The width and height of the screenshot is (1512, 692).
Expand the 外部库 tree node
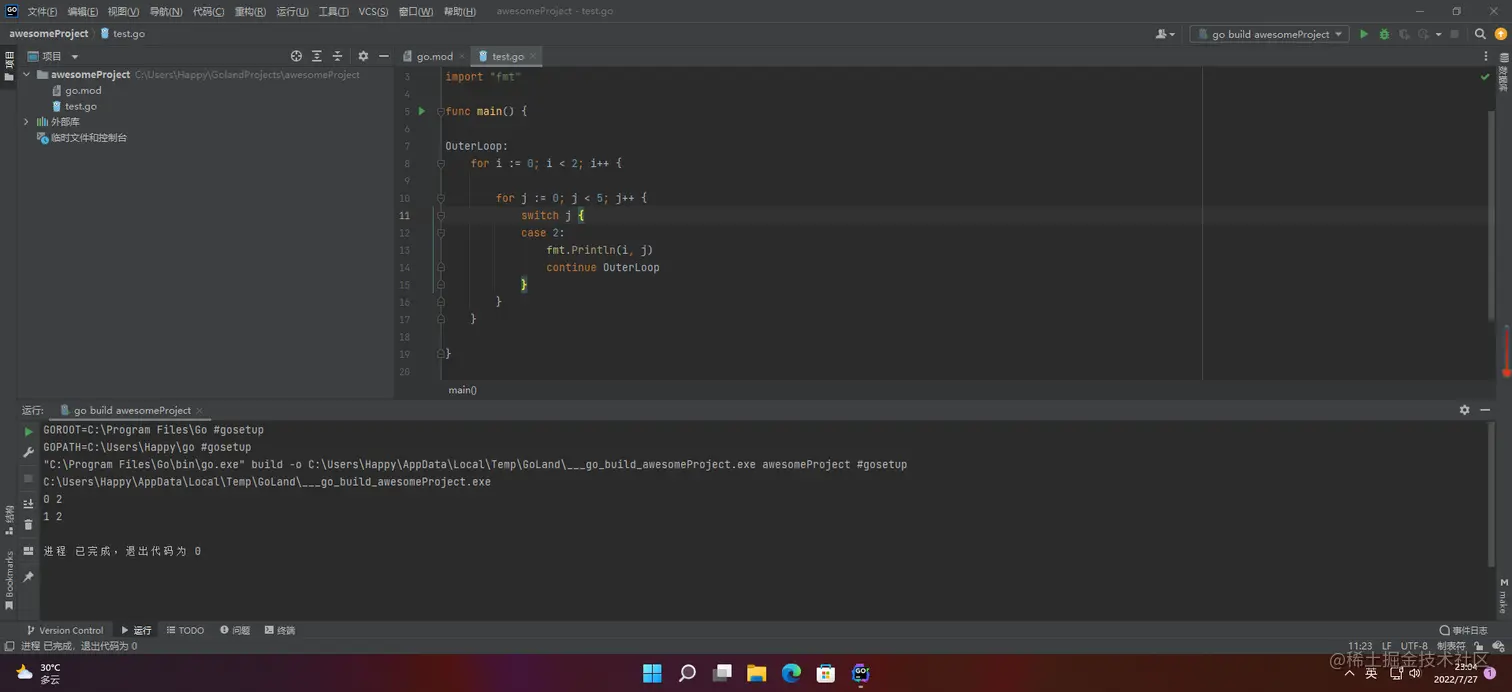[27, 122]
